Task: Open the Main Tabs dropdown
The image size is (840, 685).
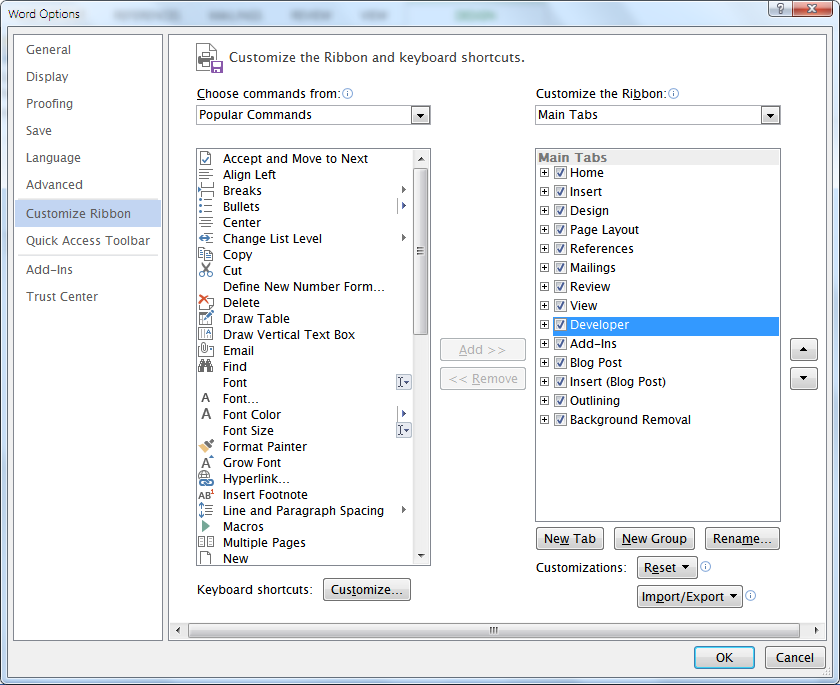Action: 770,115
